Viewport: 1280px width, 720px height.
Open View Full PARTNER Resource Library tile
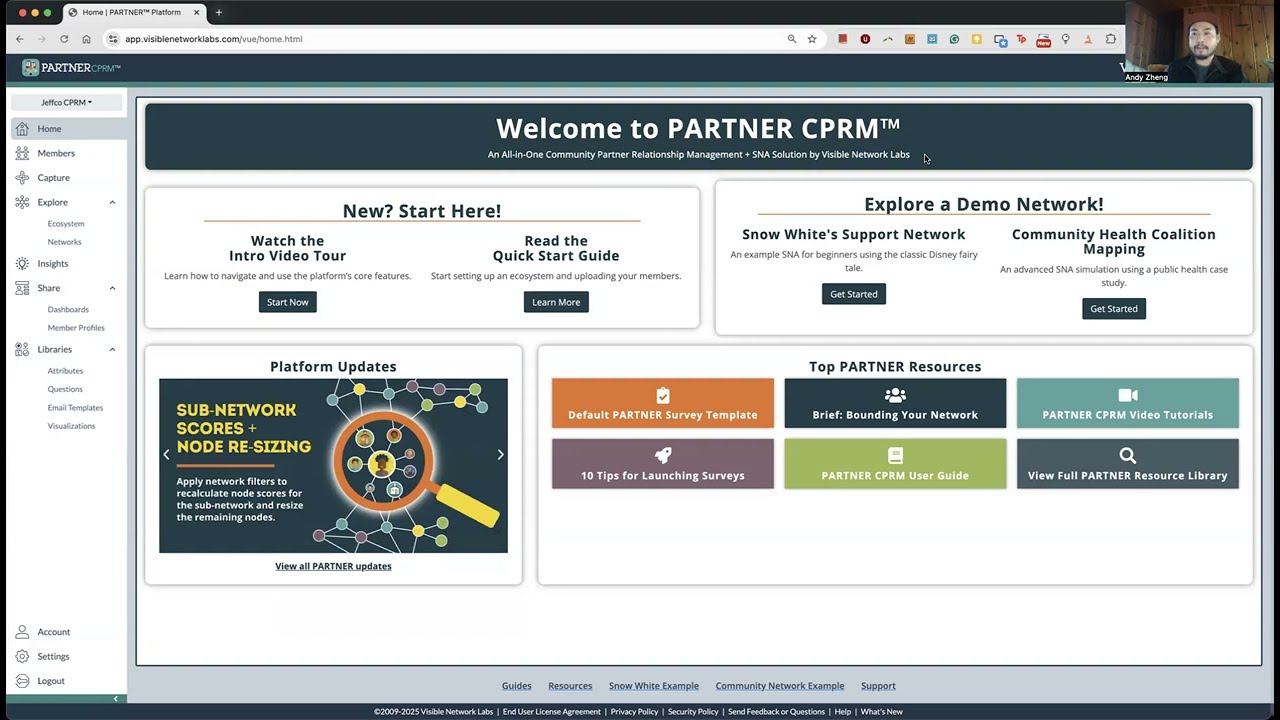1127,464
